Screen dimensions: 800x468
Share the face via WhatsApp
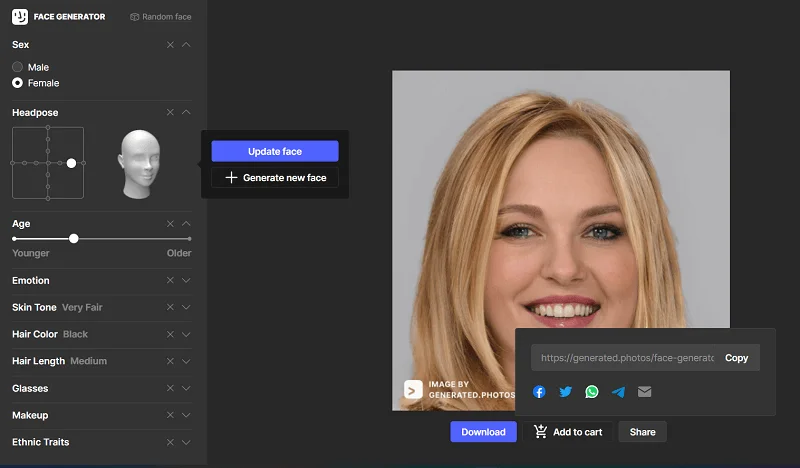(x=592, y=392)
